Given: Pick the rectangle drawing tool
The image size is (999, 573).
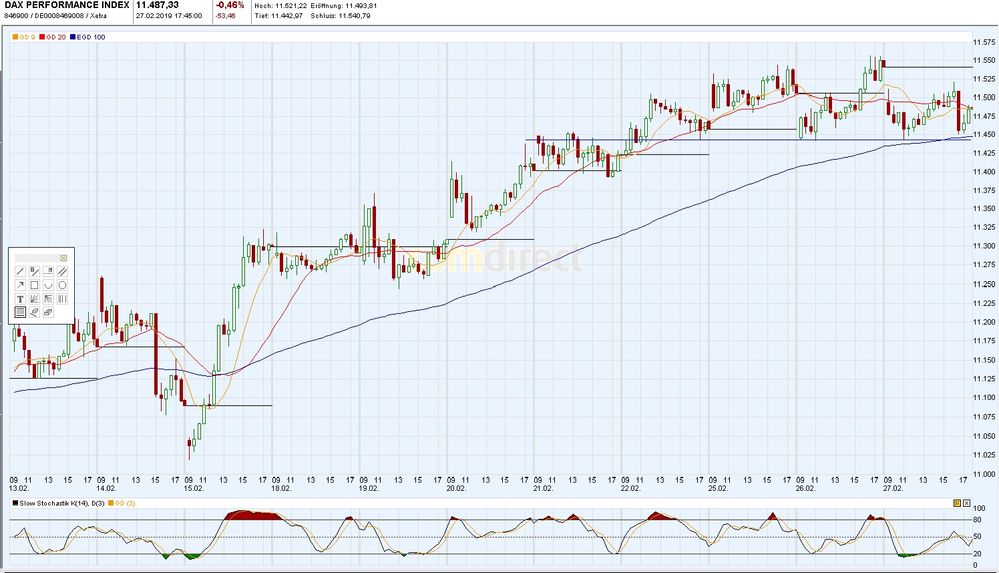Looking at the screenshot, I should 34,285.
